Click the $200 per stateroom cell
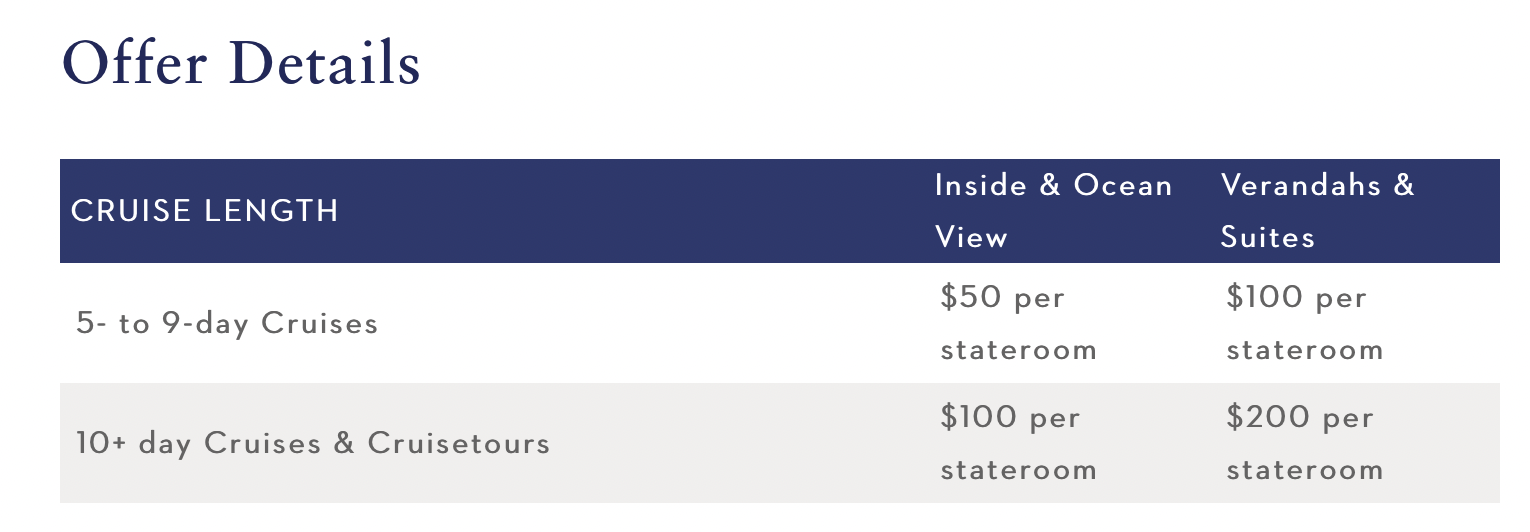Screen dimensions: 1530x532 [x=1305, y=443]
